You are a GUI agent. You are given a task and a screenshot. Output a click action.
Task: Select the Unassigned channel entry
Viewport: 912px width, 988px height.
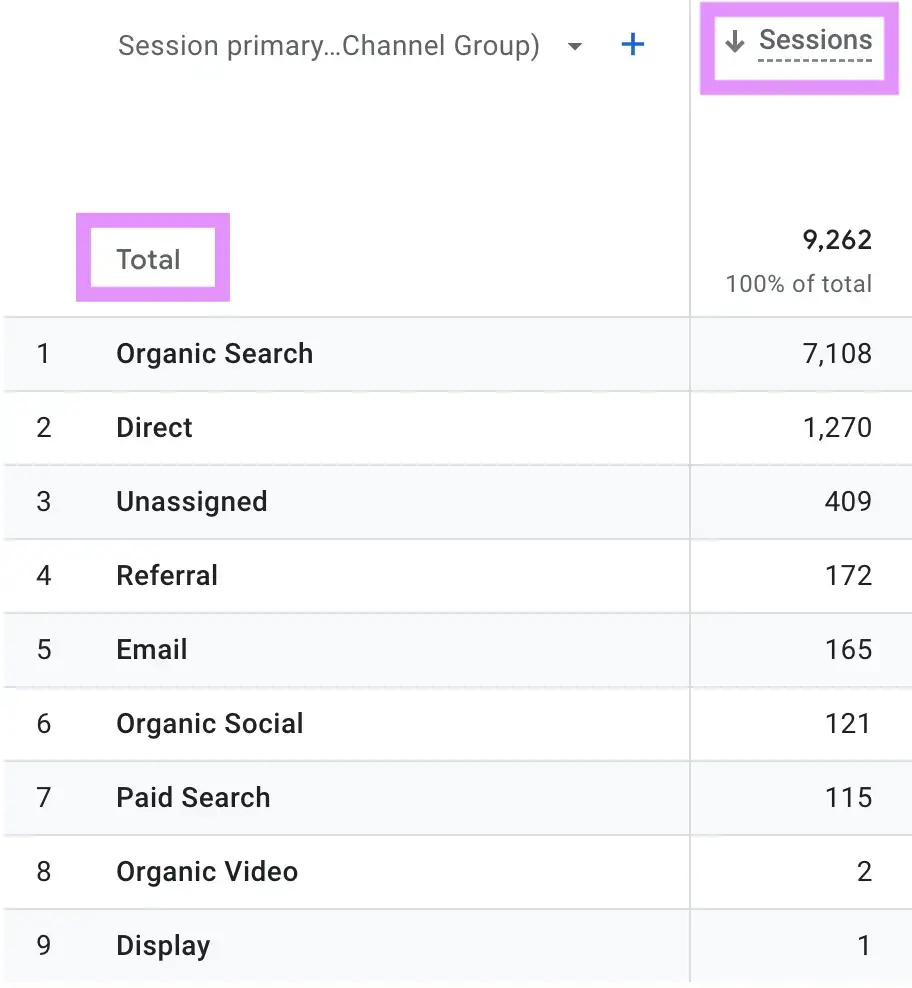click(191, 502)
